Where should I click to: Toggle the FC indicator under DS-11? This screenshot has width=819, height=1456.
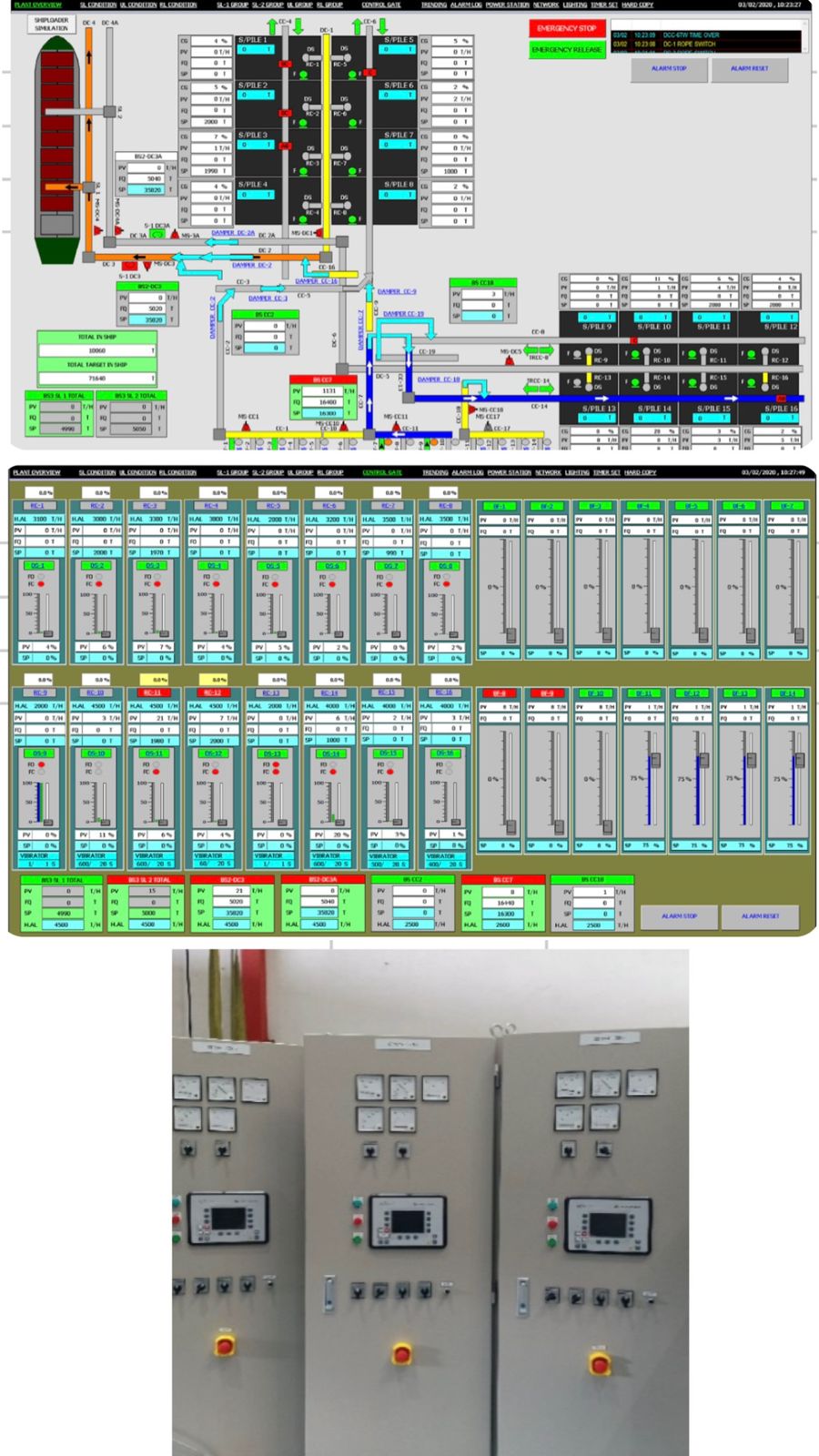point(156,773)
